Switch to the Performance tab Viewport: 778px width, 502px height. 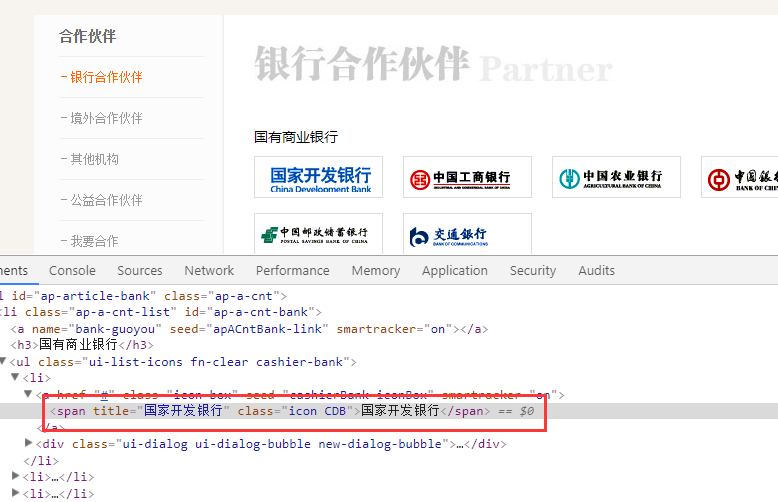293,270
